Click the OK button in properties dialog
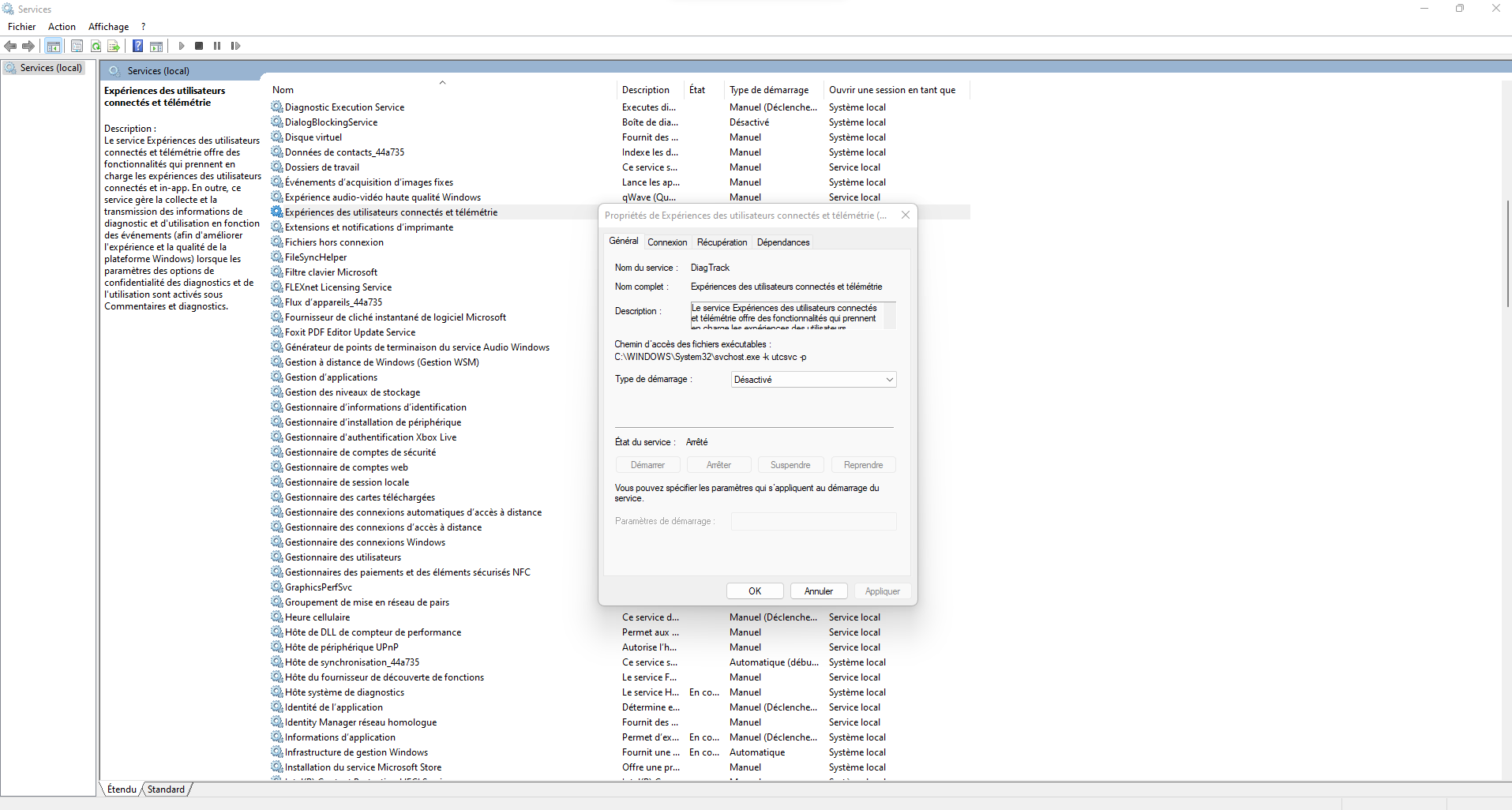This screenshot has width=1512, height=810. tap(755, 591)
